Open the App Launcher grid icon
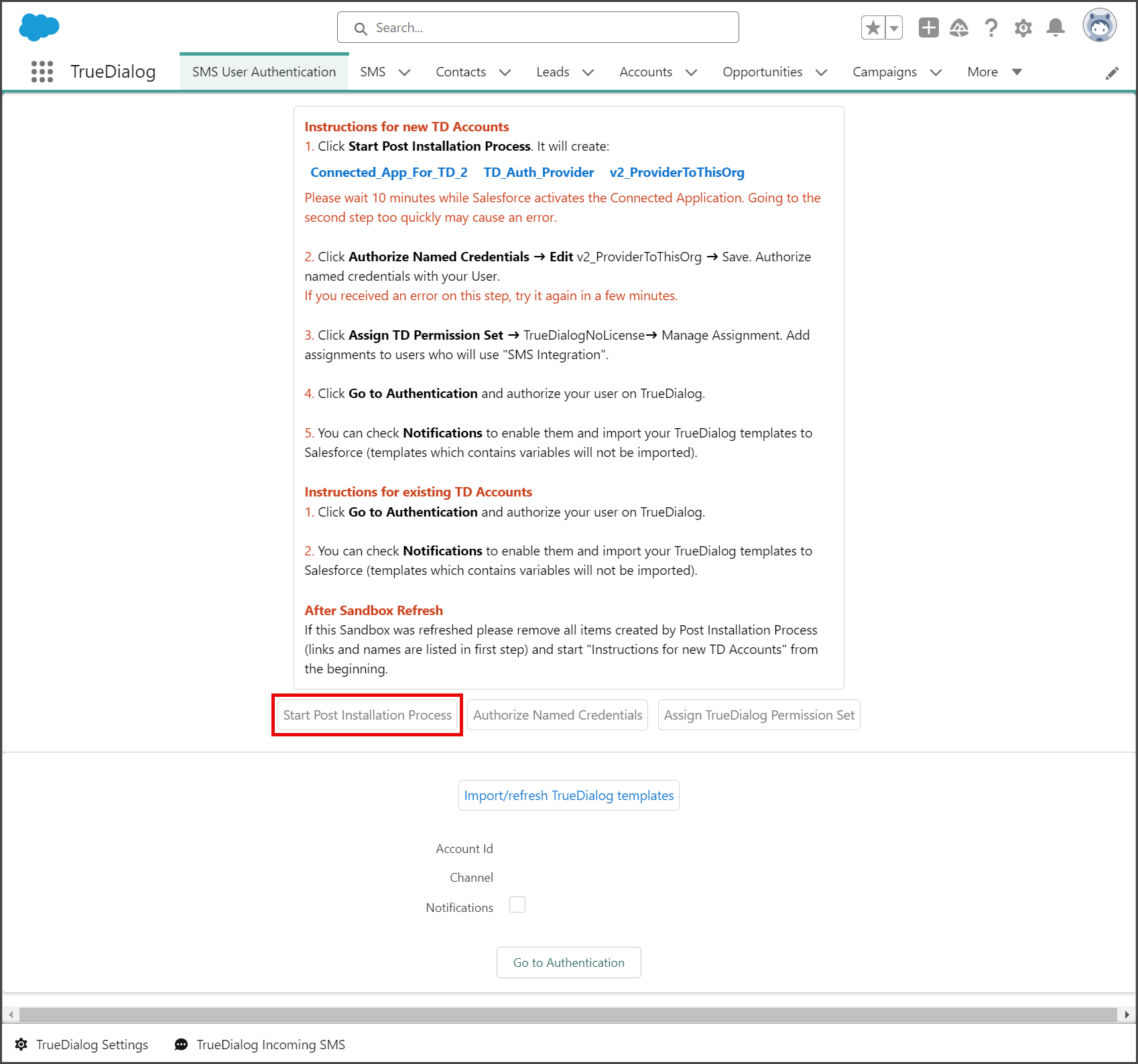Screen dimensions: 1138x1064 click(x=42, y=72)
